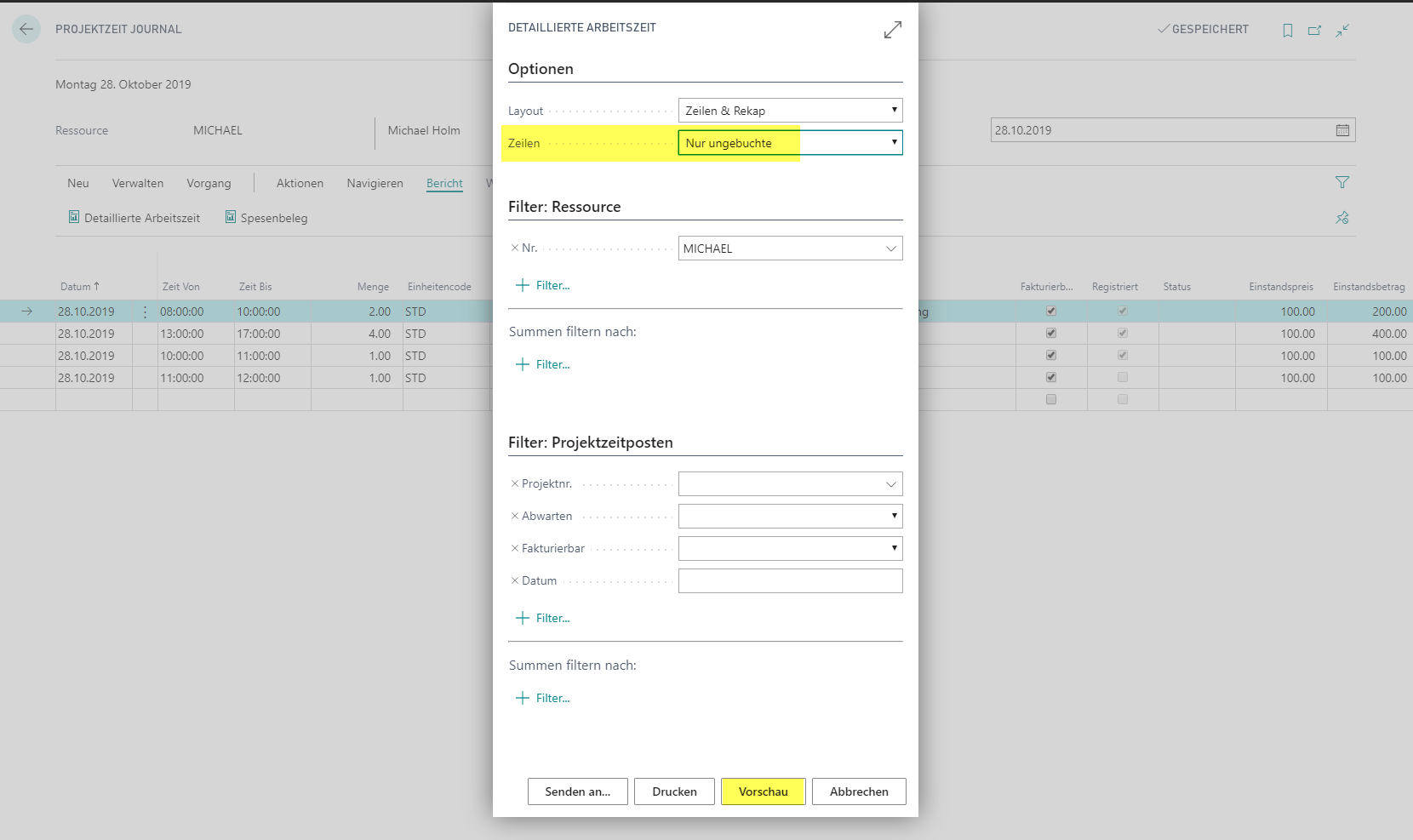The height and width of the screenshot is (840, 1413).
Task: Toggle Fakturierbar checkbox on the 08:00:00 row
Action: click(1051, 311)
